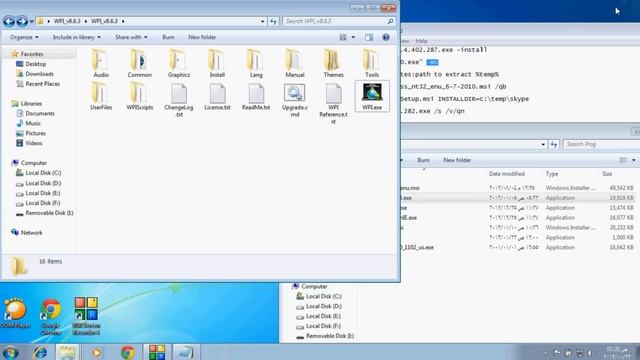Viewport: 640px width, 360px height.
Task: Select the WPI.exe application
Action: (372, 96)
